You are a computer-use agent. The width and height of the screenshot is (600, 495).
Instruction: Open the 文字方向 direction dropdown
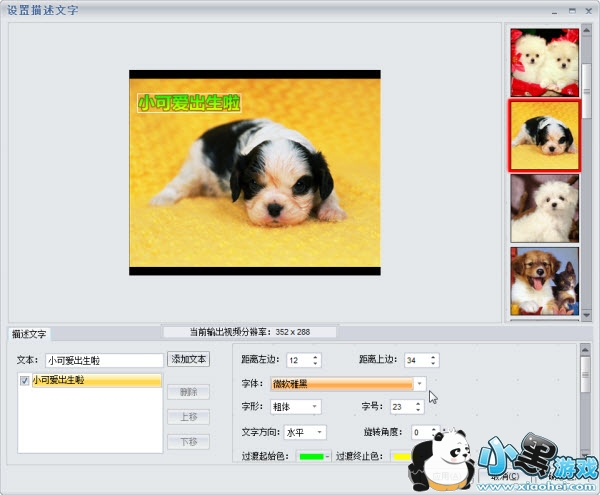point(320,432)
